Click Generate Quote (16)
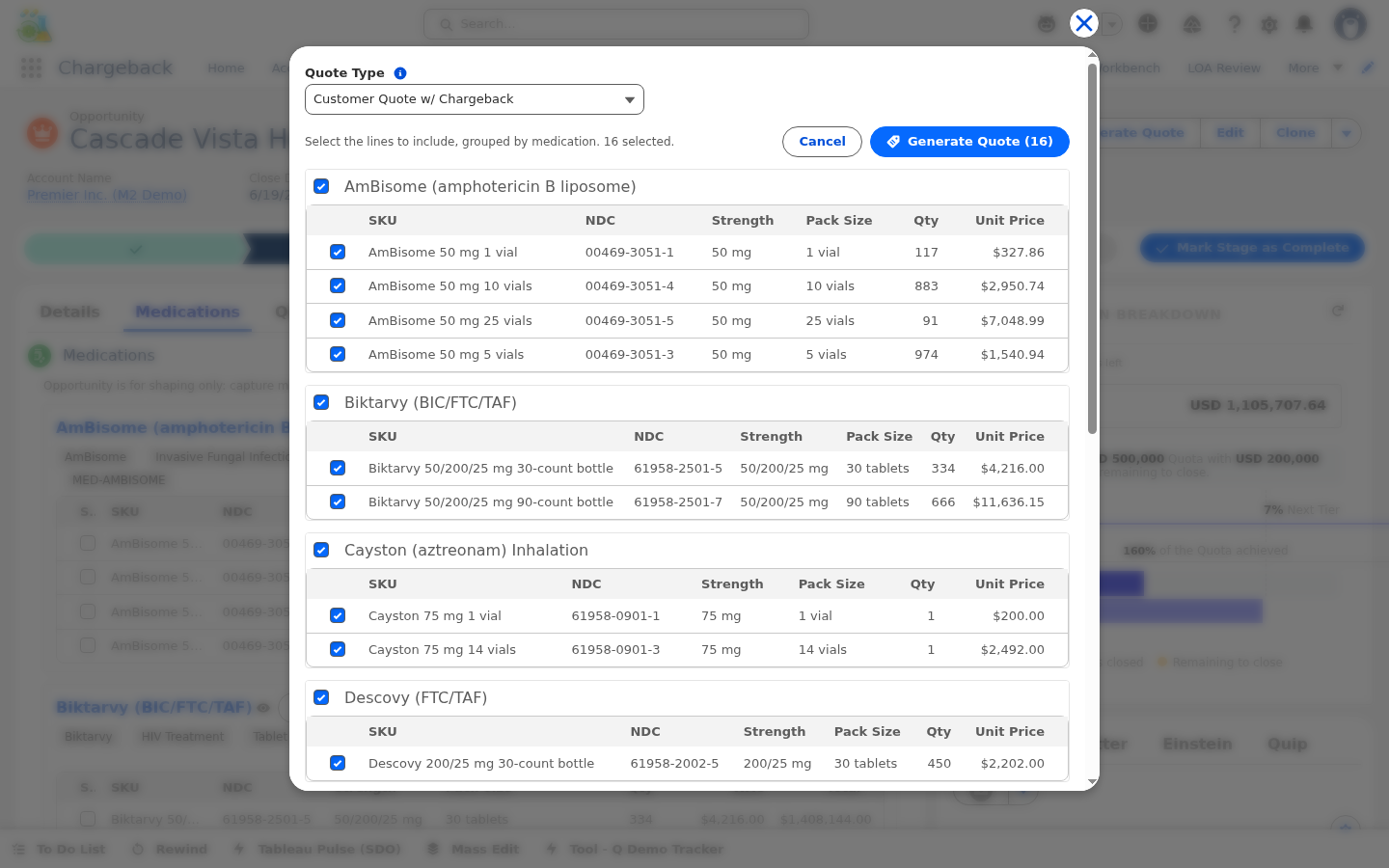Image resolution: width=1389 pixels, height=868 pixels. point(969,142)
